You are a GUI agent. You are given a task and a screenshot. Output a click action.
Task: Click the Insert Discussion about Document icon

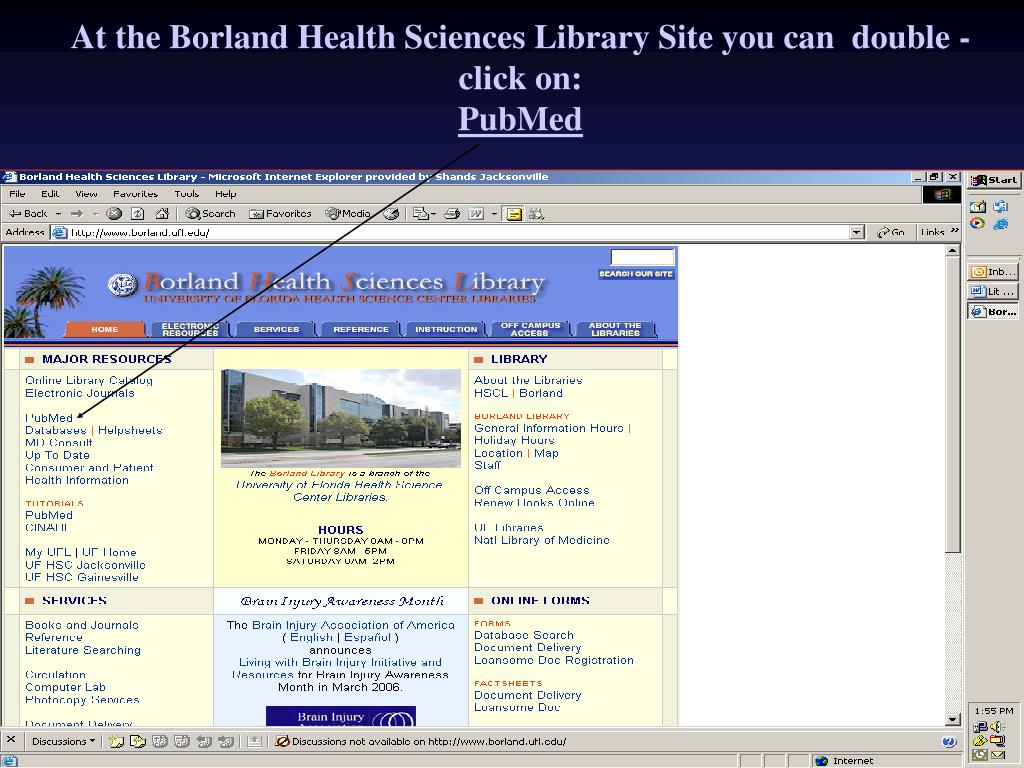click(138, 741)
